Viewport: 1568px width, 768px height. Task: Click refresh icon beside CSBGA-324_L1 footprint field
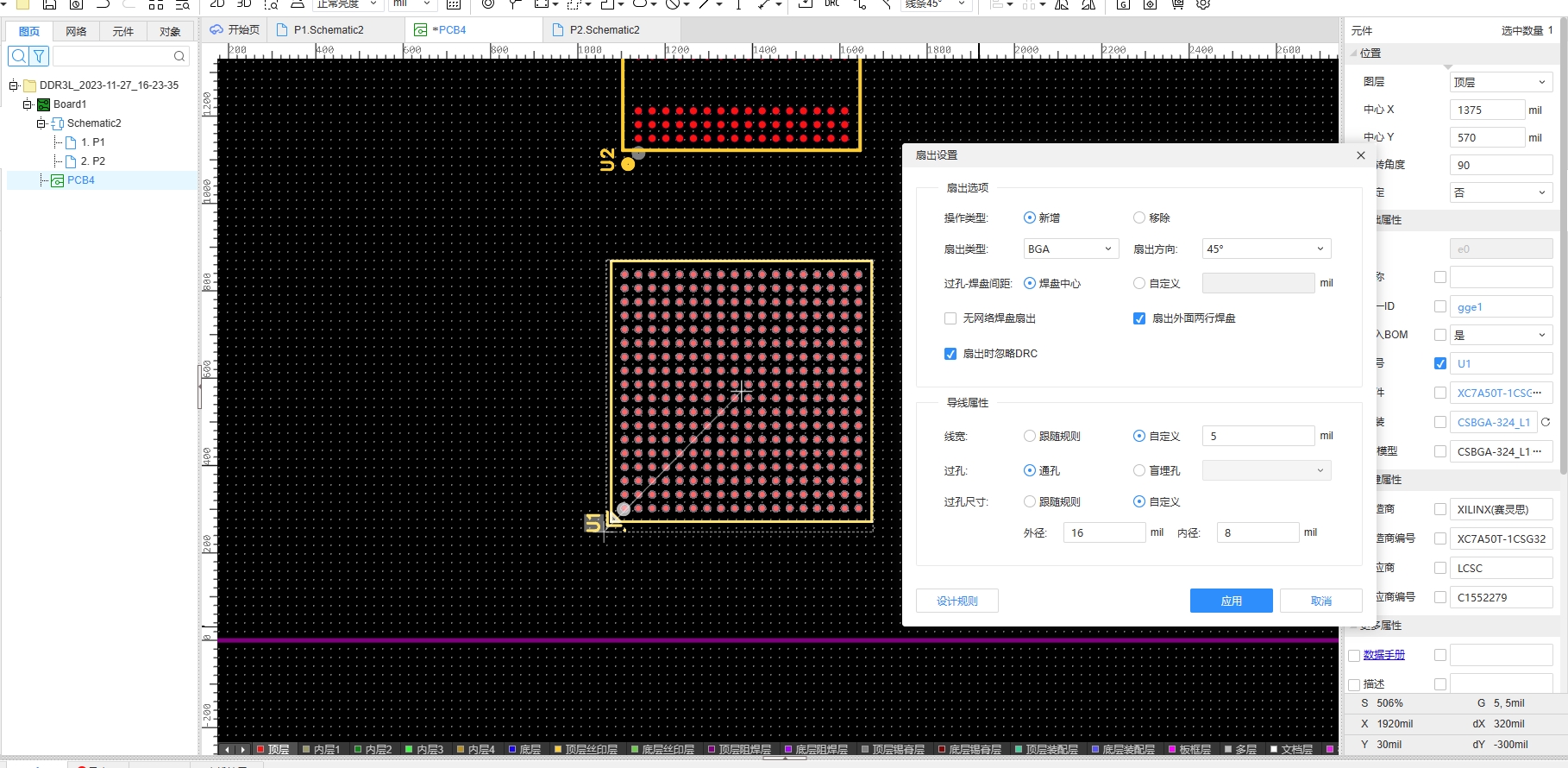click(x=1546, y=422)
